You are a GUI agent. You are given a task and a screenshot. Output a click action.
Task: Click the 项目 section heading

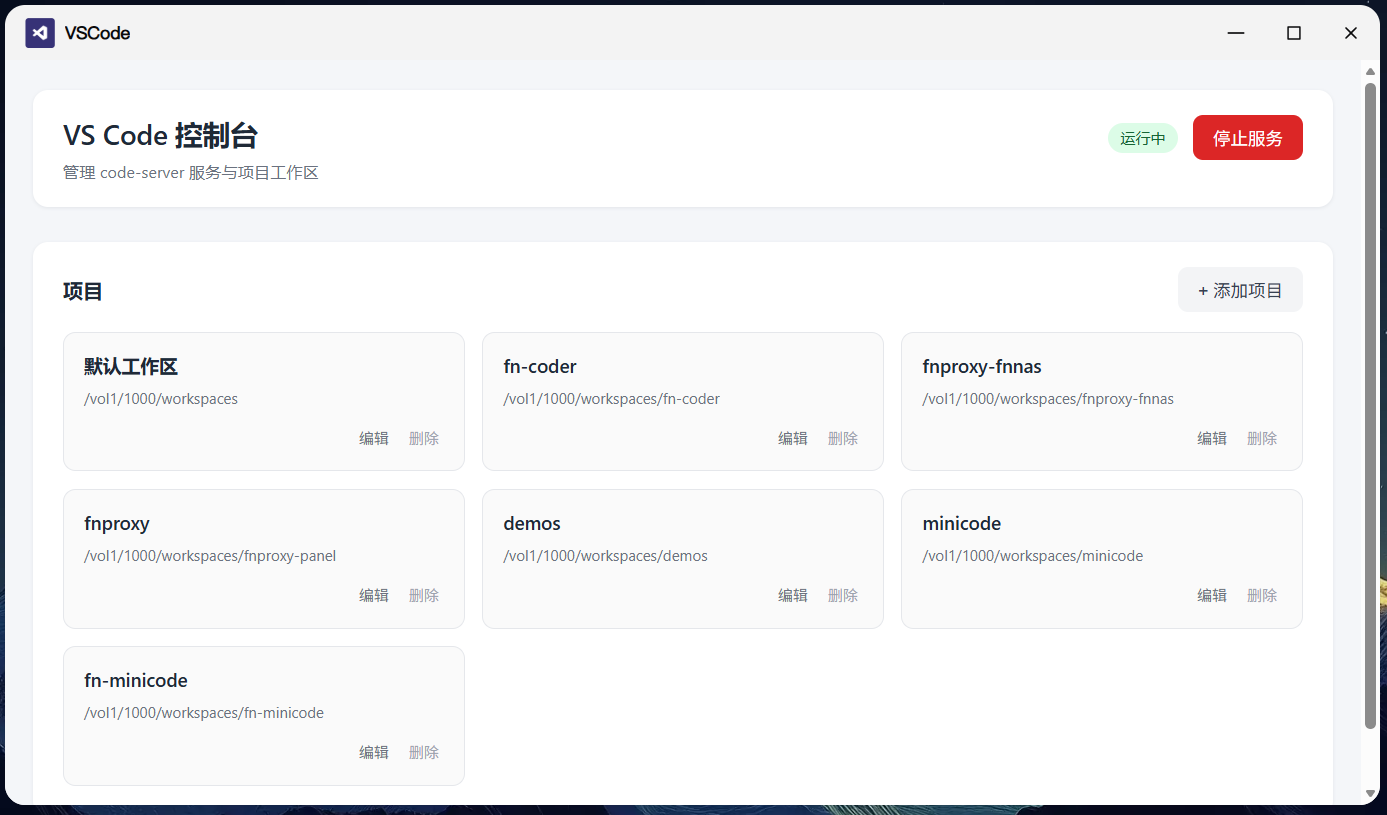pyautogui.click(x=83, y=291)
